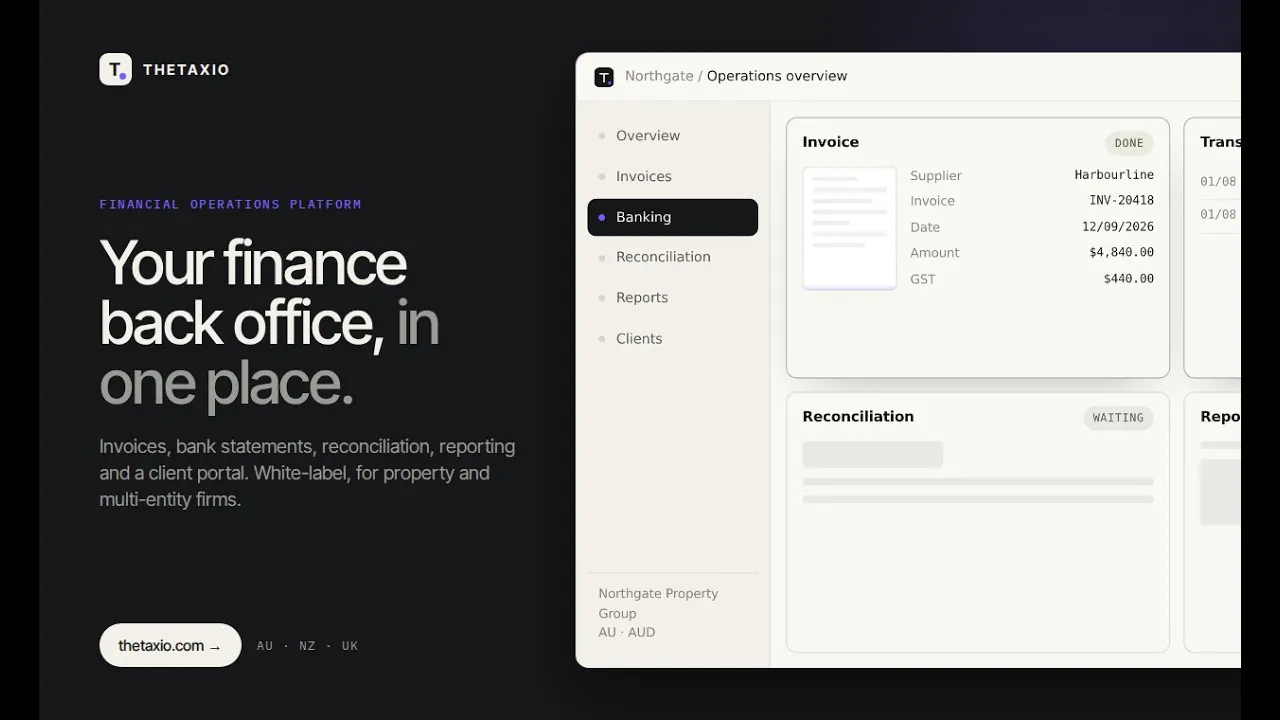Click the small T logo in app breadcrumb
1280x720 pixels.
604,77
